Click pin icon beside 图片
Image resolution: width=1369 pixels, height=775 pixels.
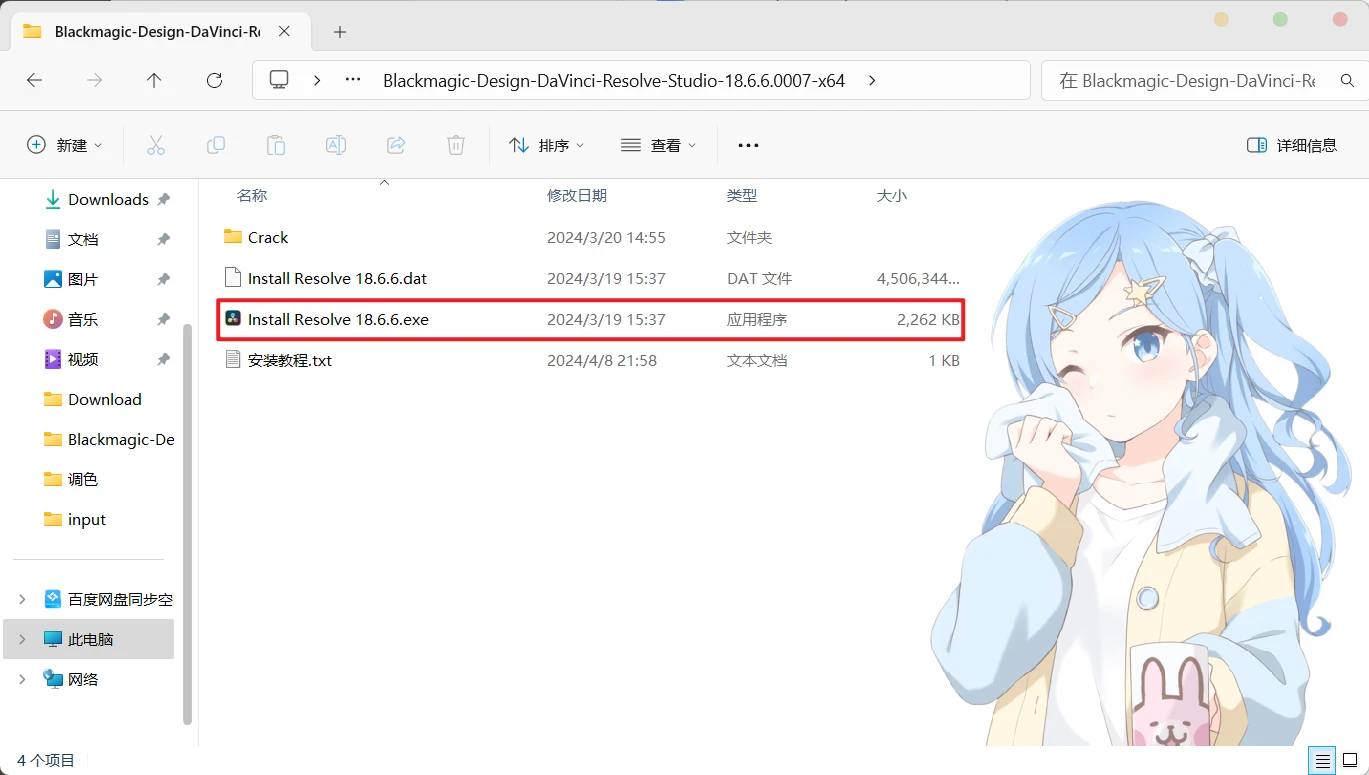point(163,279)
